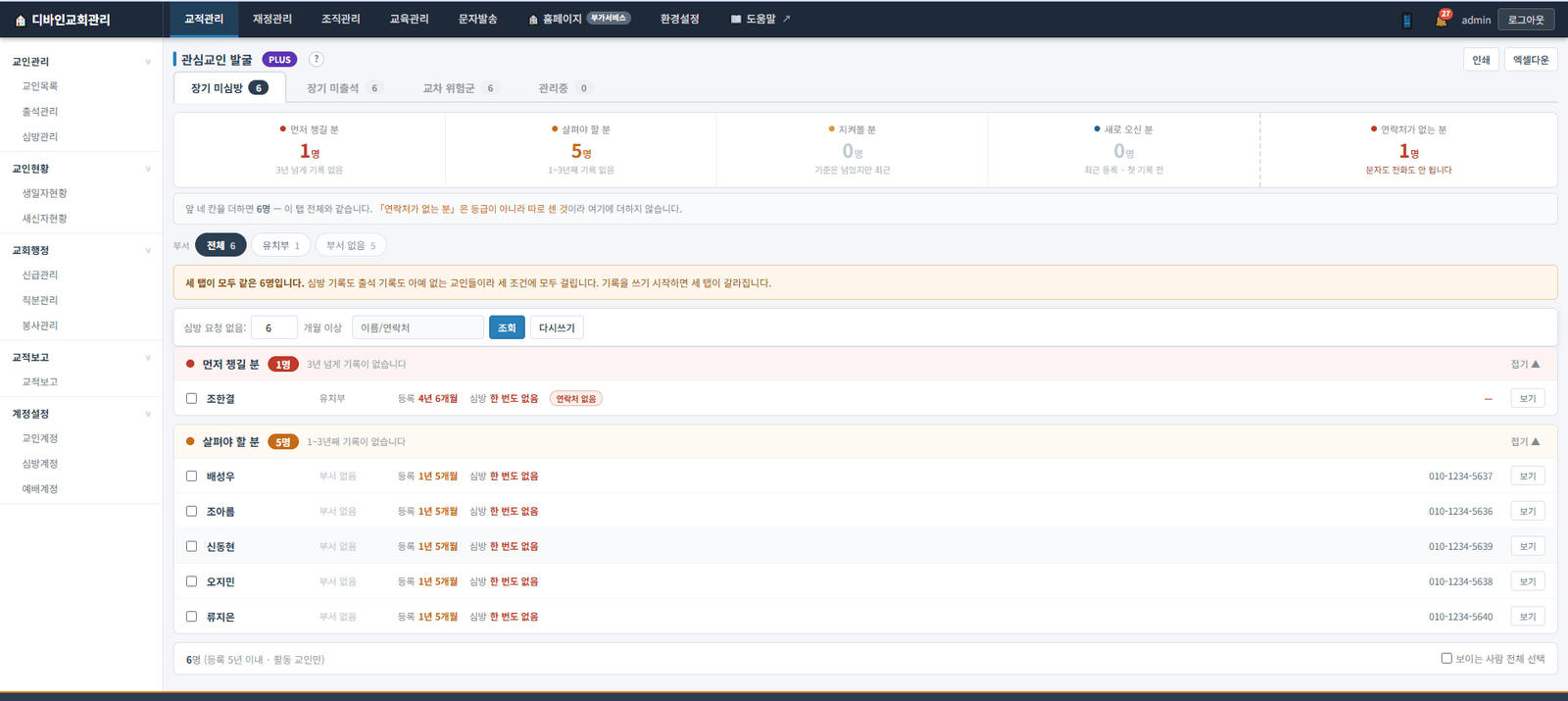Open the 도움말 external link
The image size is (1568, 701).
tap(760, 19)
